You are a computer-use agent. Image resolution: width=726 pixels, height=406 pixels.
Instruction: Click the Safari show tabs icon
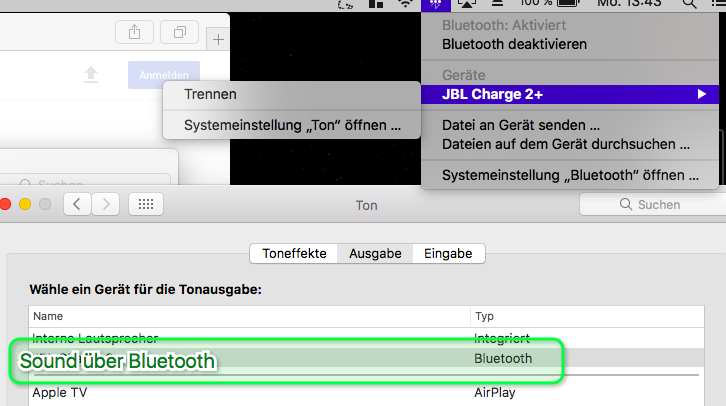click(180, 32)
